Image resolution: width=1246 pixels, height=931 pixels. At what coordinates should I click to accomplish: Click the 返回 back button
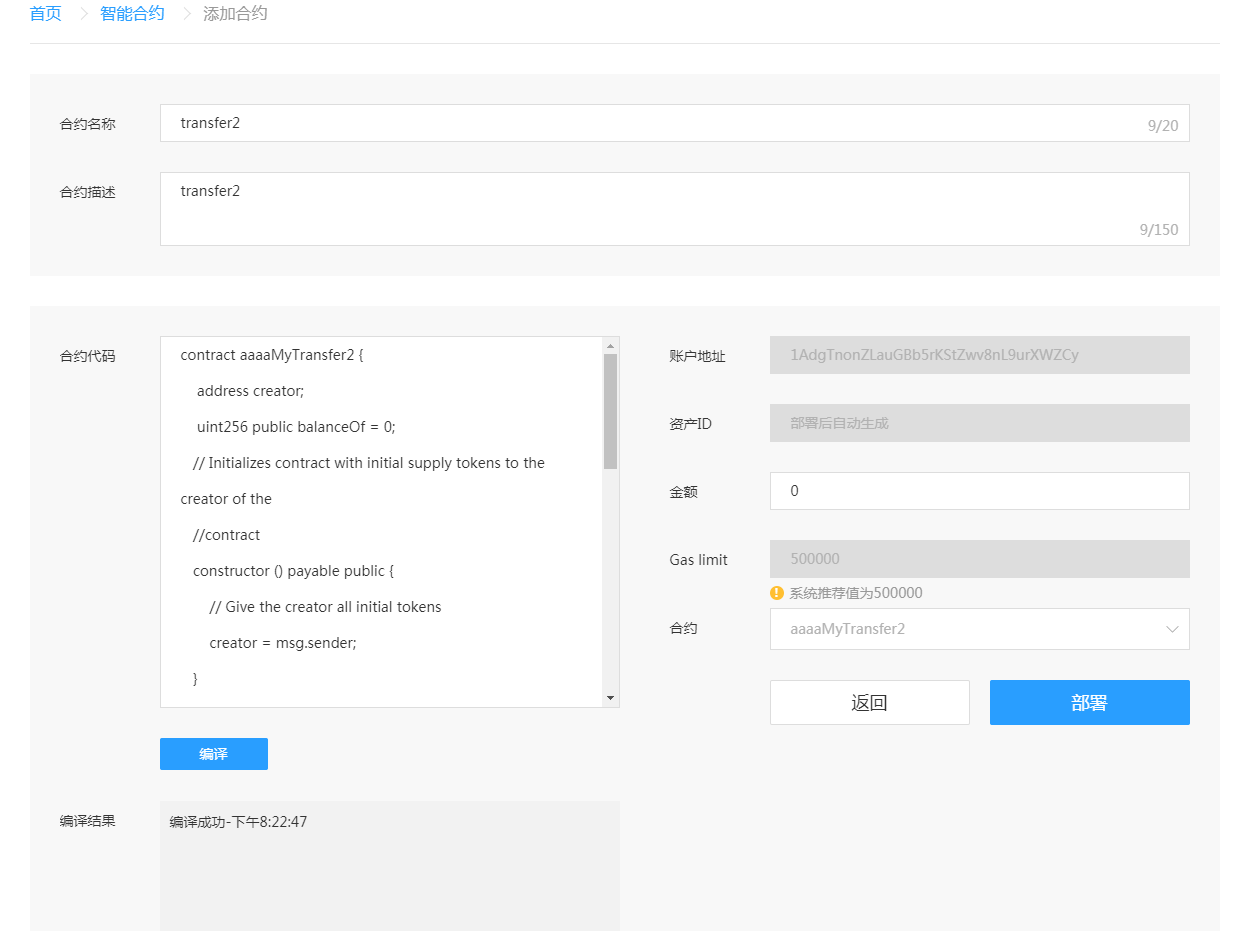[869, 702]
